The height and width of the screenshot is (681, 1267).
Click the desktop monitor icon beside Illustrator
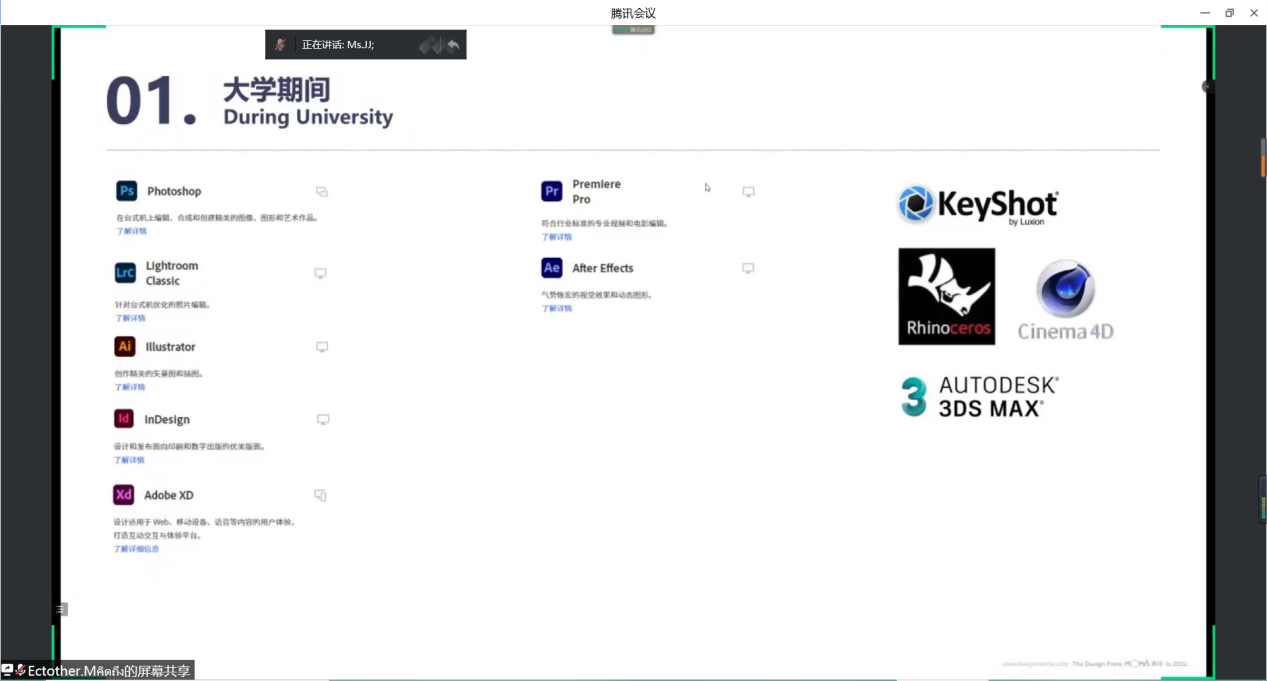click(x=322, y=347)
